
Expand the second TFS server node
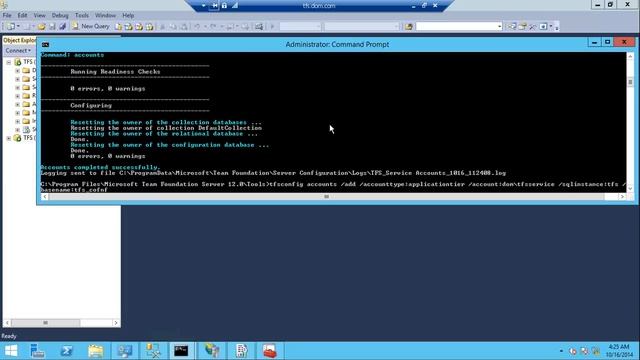pyautogui.click(x=9, y=138)
